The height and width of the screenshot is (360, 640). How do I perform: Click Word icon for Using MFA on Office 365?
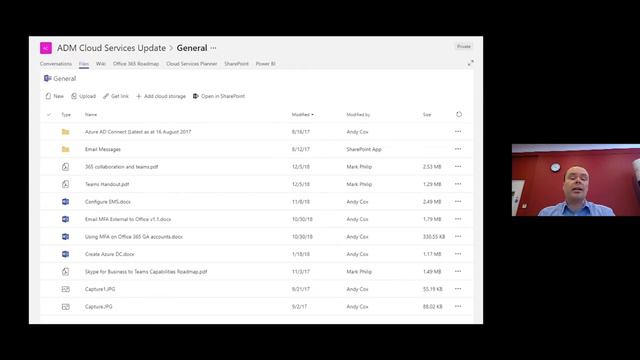point(65,237)
